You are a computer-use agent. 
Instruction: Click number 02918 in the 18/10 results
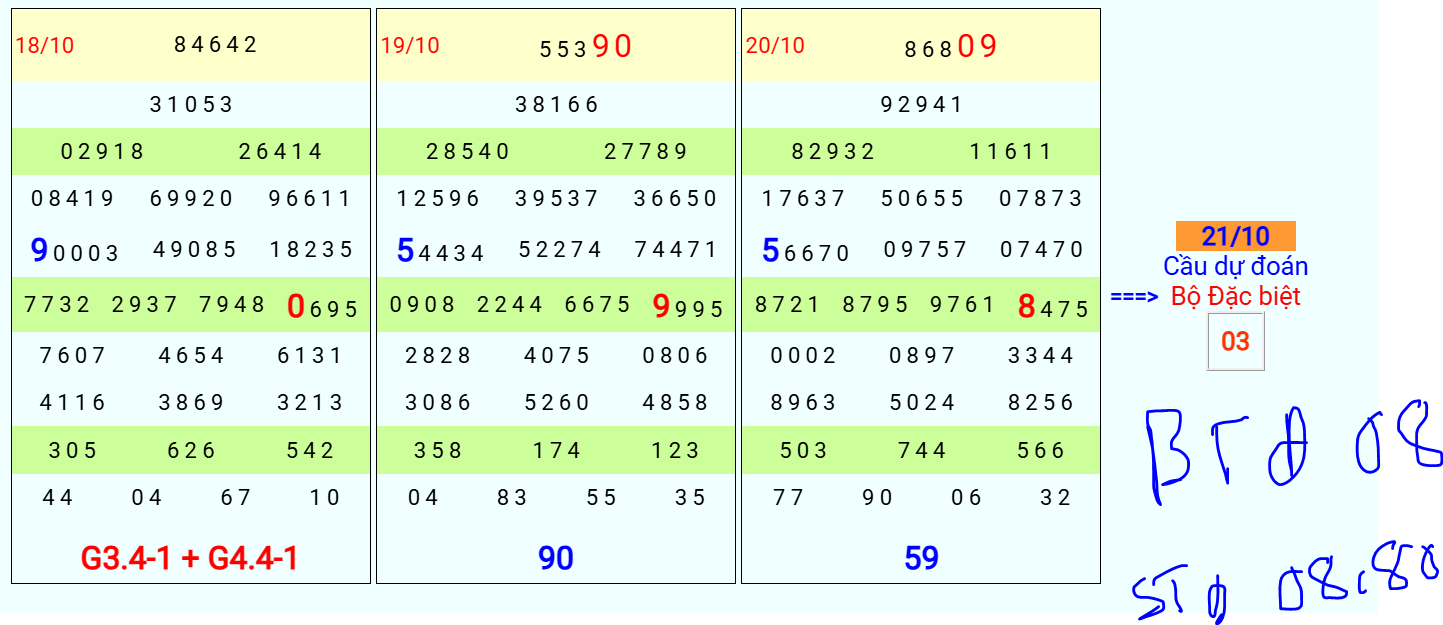103,152
